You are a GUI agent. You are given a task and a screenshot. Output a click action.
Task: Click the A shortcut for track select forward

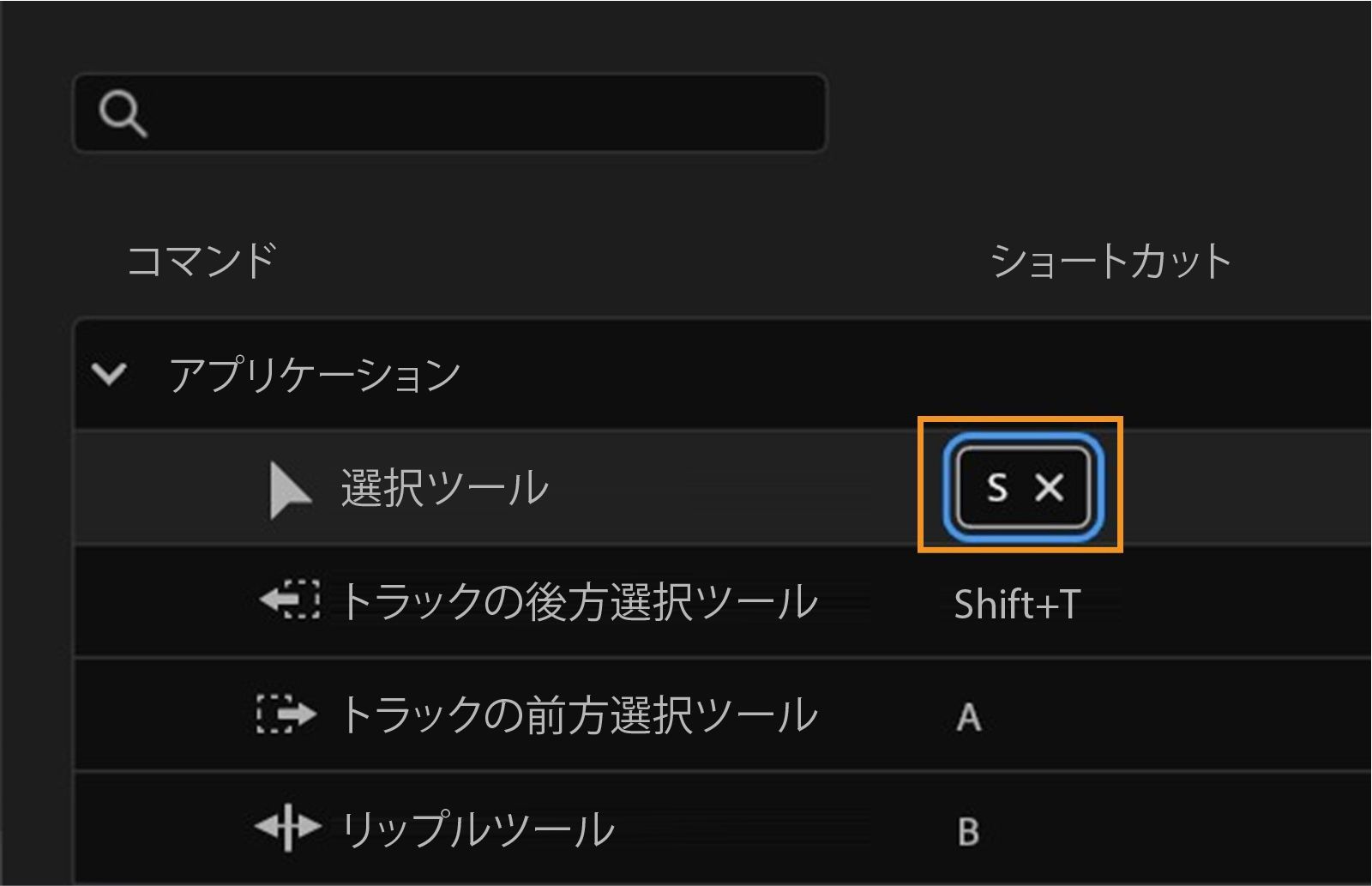pos(967,719)
